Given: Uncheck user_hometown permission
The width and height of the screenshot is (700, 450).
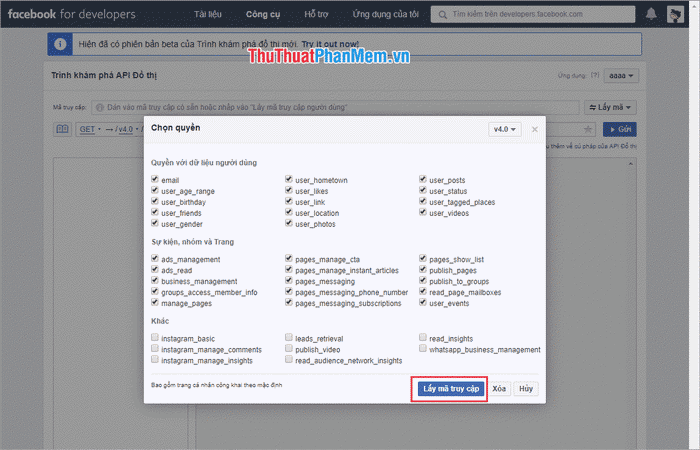Looking at the screenshot, I should [x=289, y=179].
